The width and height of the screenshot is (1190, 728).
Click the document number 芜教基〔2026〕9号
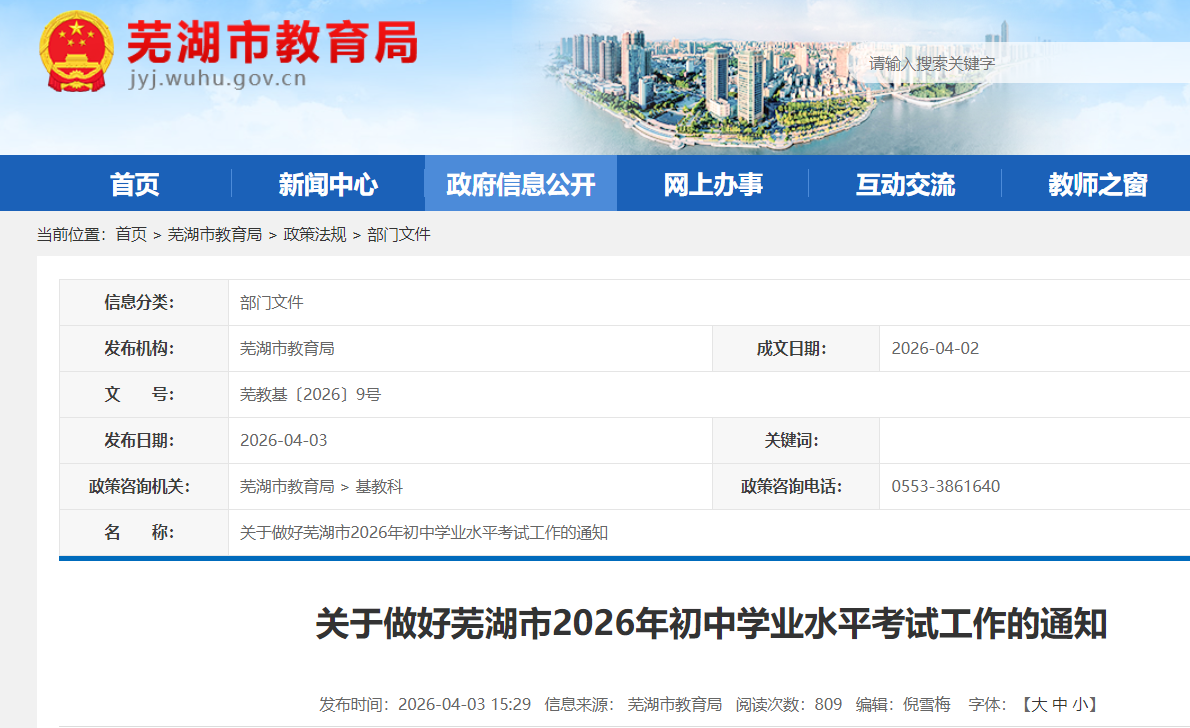(310, 394)
